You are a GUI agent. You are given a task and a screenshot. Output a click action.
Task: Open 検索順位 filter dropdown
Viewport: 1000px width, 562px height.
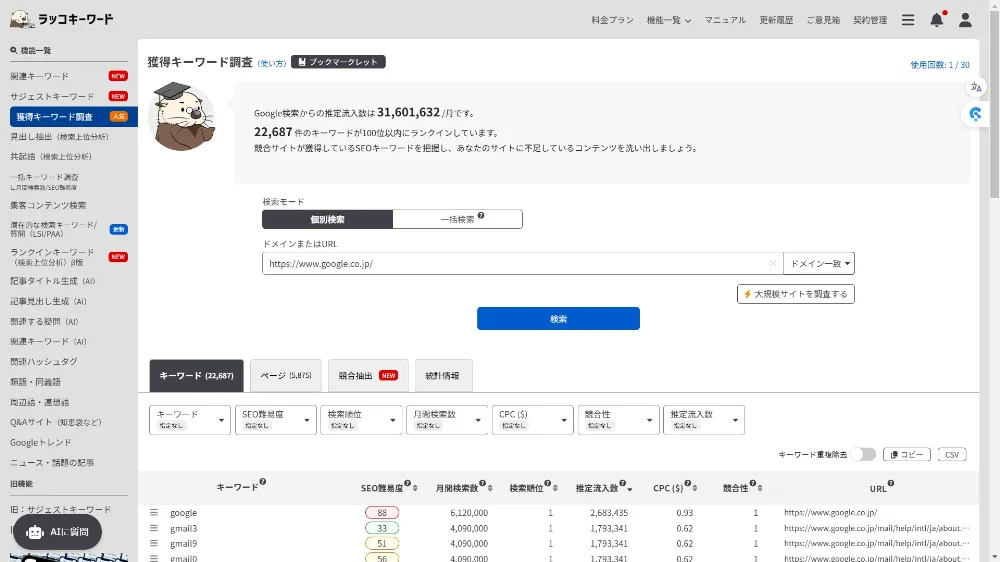click(362, 420)
